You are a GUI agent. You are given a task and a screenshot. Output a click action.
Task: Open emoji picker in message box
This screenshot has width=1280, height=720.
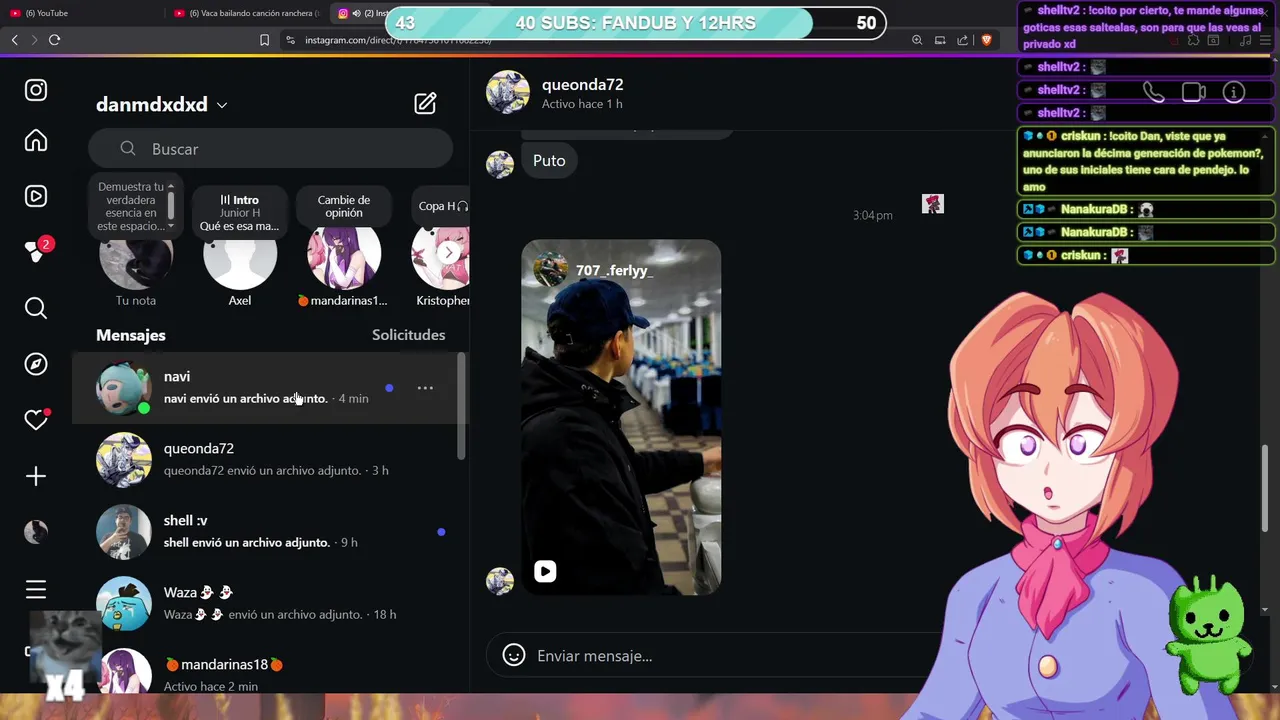(x=514, y=655)
